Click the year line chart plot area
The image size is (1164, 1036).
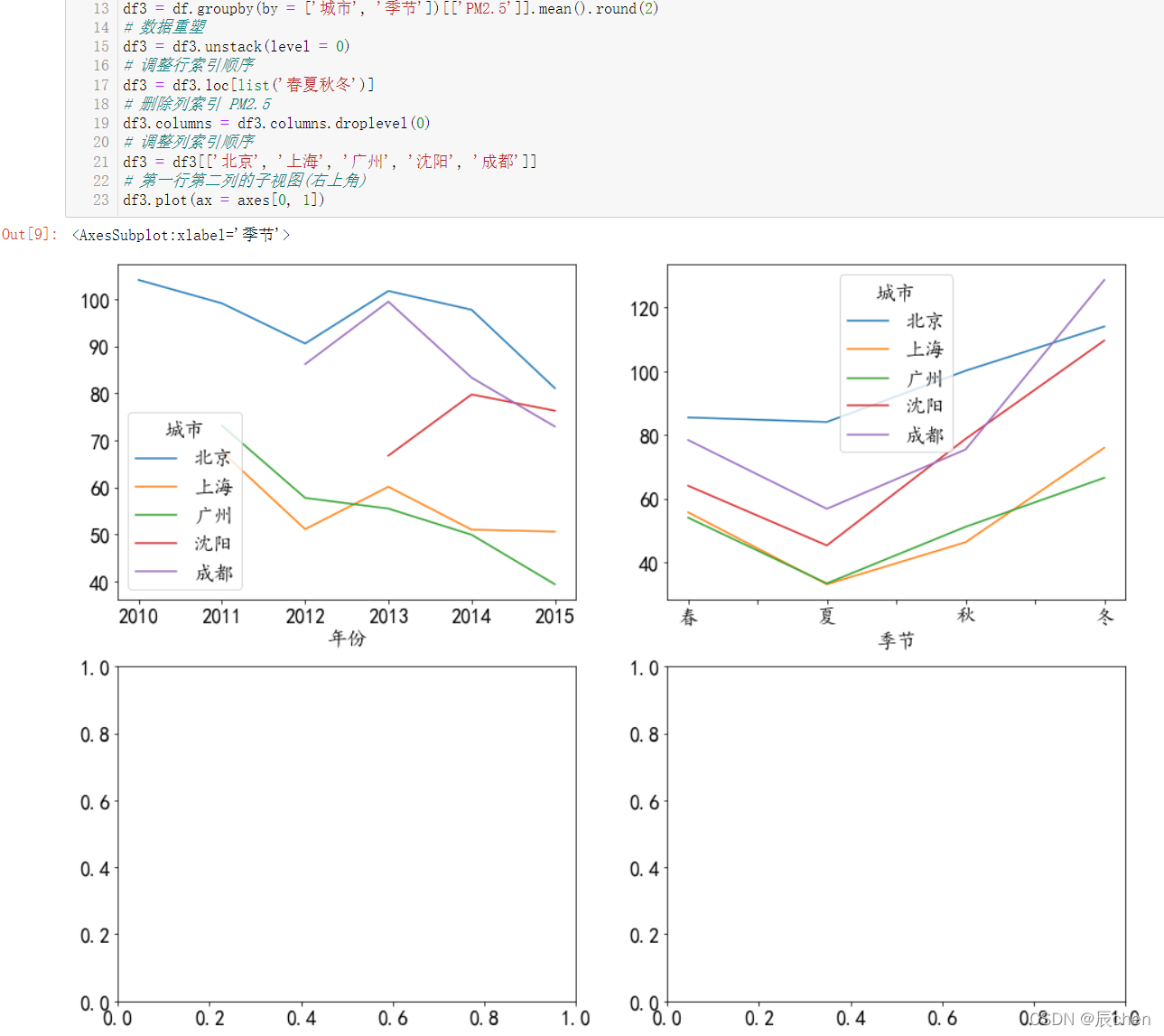(x=347, y=433)
